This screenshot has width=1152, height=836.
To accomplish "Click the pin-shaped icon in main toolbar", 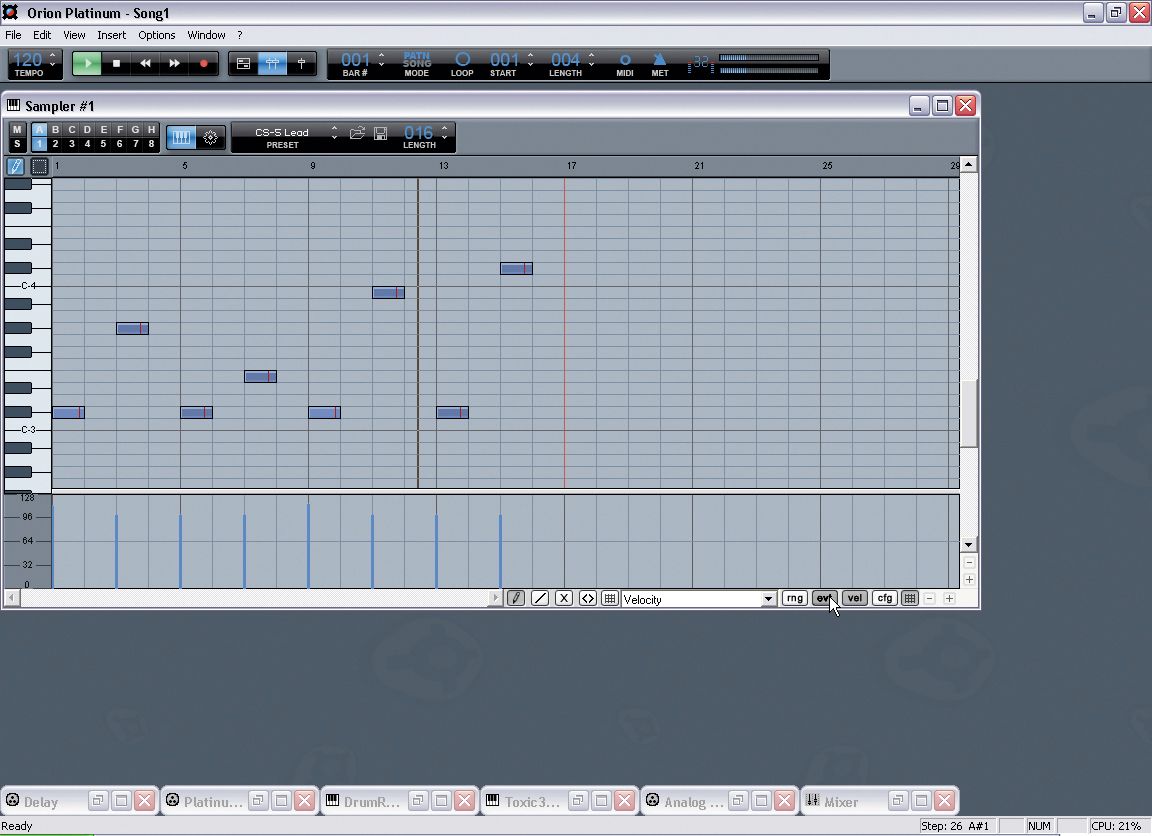I will click(x=301, y=64).
